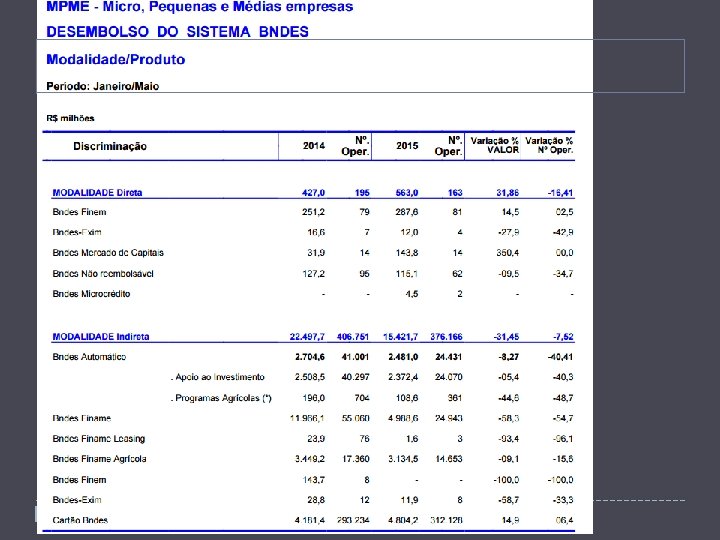The width and height of the screenshot is (720, 540).
Task: Select the -31,45 variation for MODALIDADE Indireta
Action: (506, 337)
